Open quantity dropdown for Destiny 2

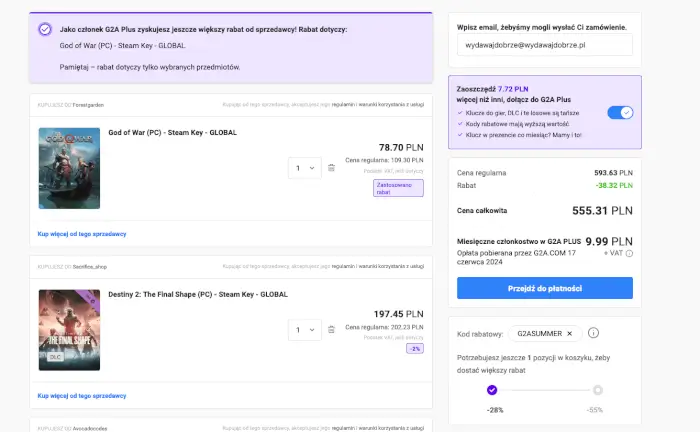(x=304, y=329)
